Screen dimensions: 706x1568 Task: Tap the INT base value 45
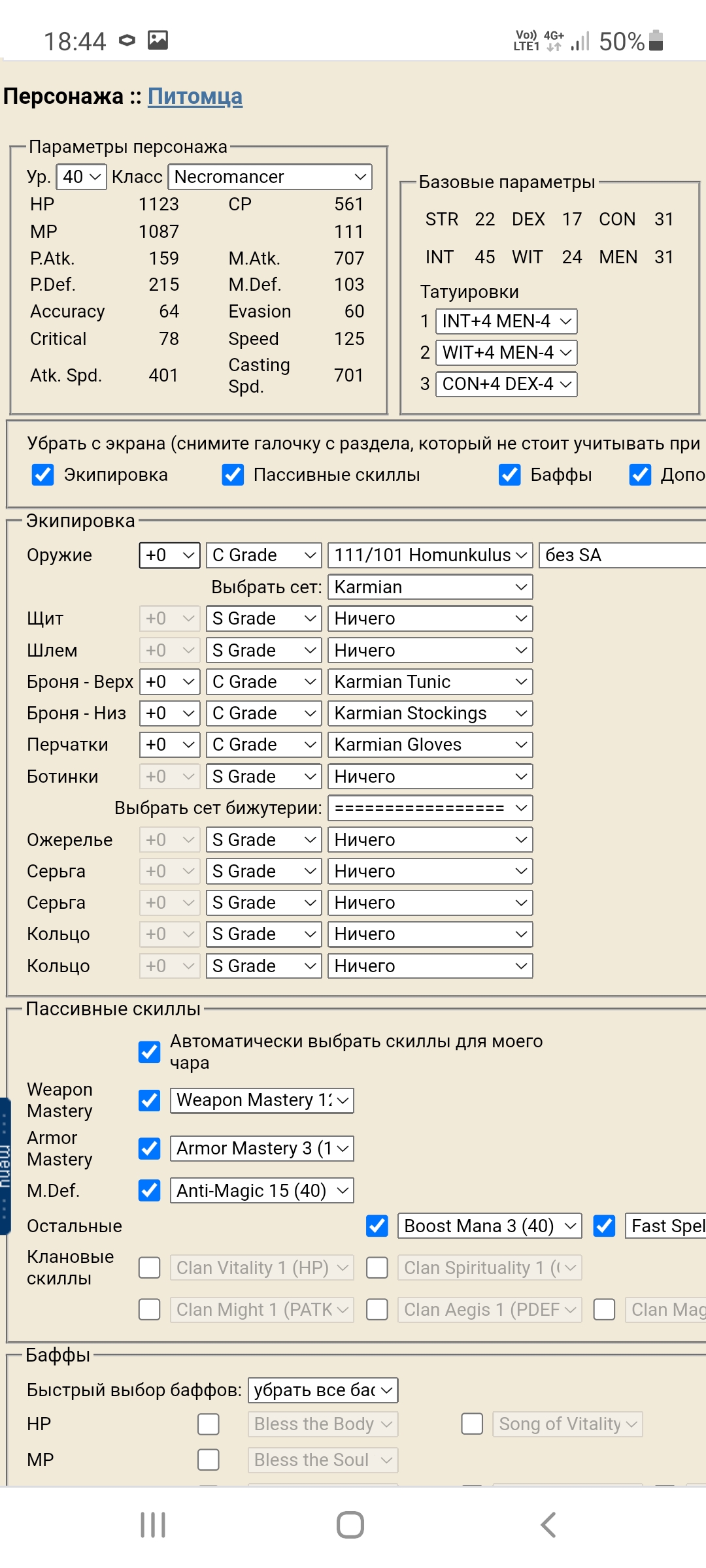click(x=485, y=257)
